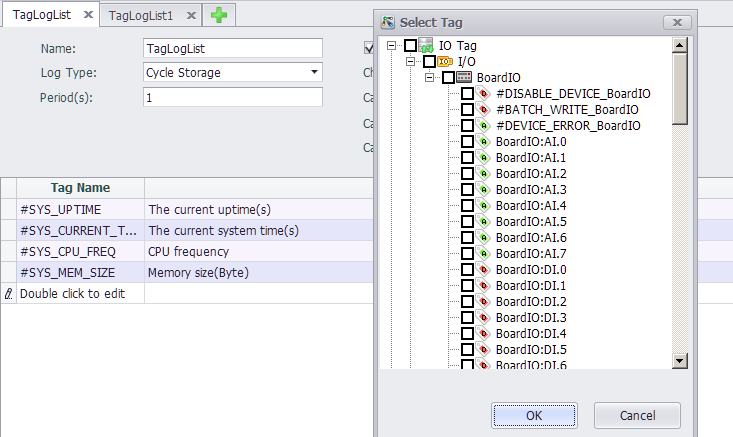This screenshot has height=437, width=733.
Task: Switch to the TagLogList1 tab
Action: [141, 16]
